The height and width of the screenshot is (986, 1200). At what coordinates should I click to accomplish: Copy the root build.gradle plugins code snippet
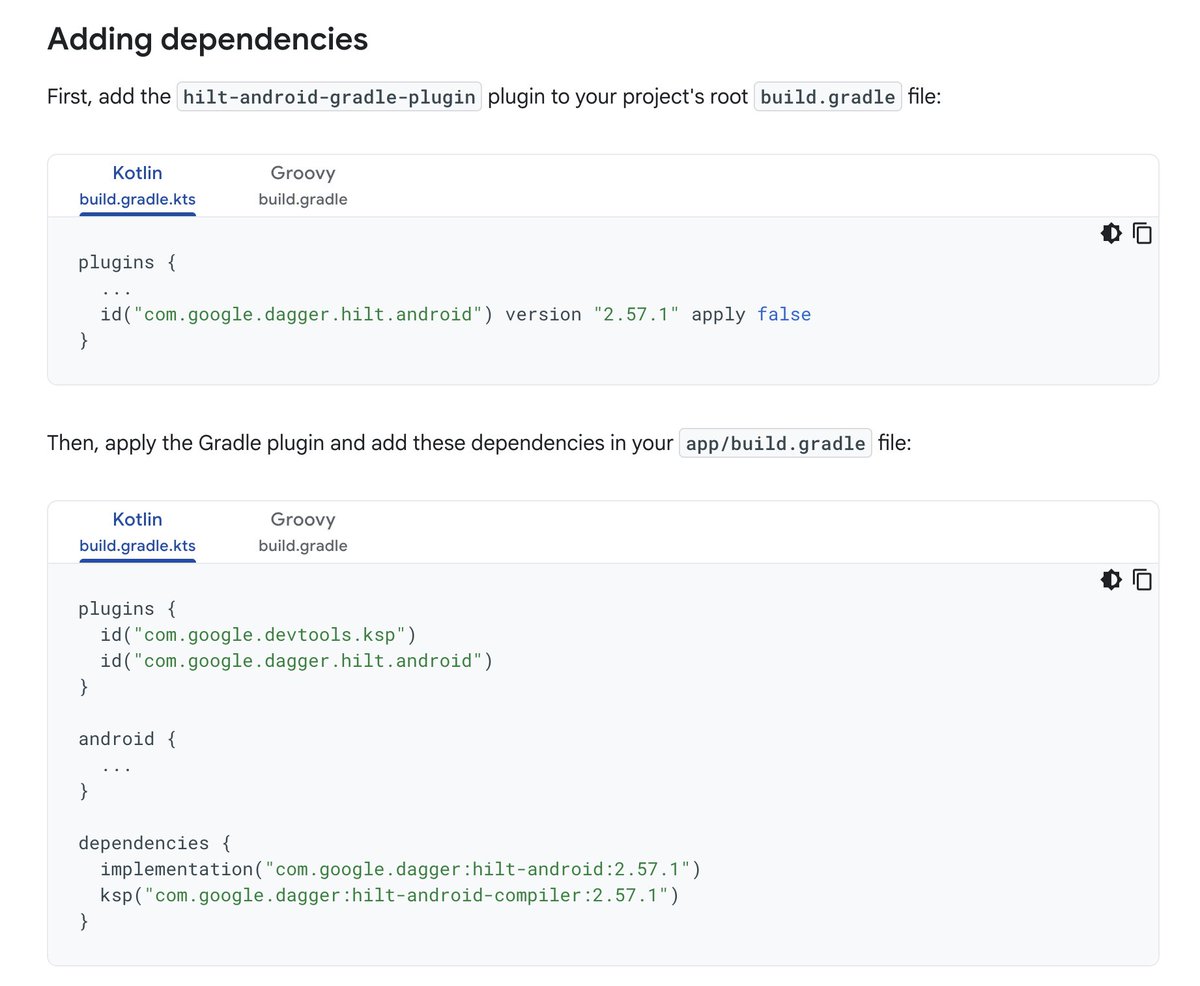click(x=1142, y=234)
